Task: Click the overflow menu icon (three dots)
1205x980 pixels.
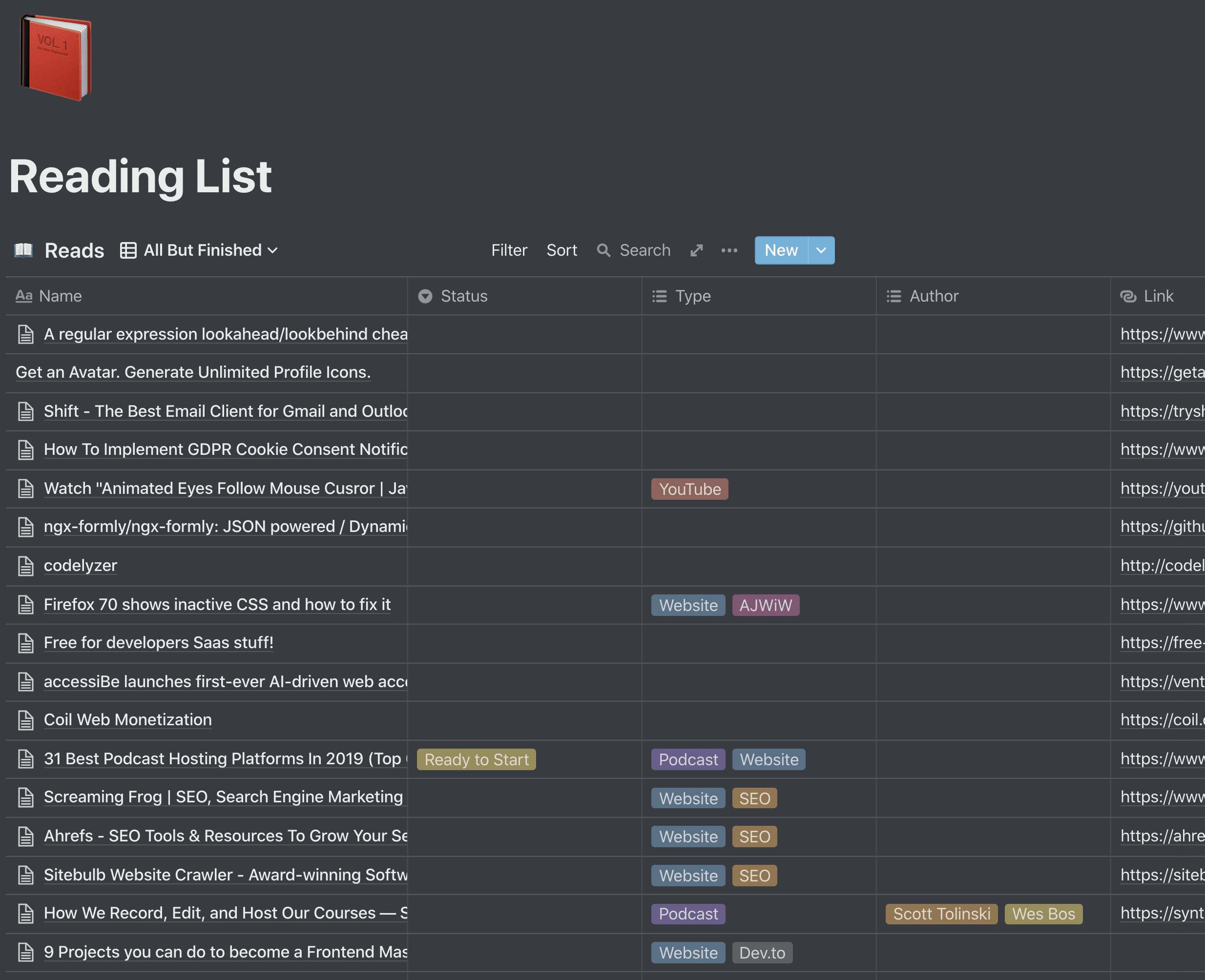Action: (x=729, y=250)
